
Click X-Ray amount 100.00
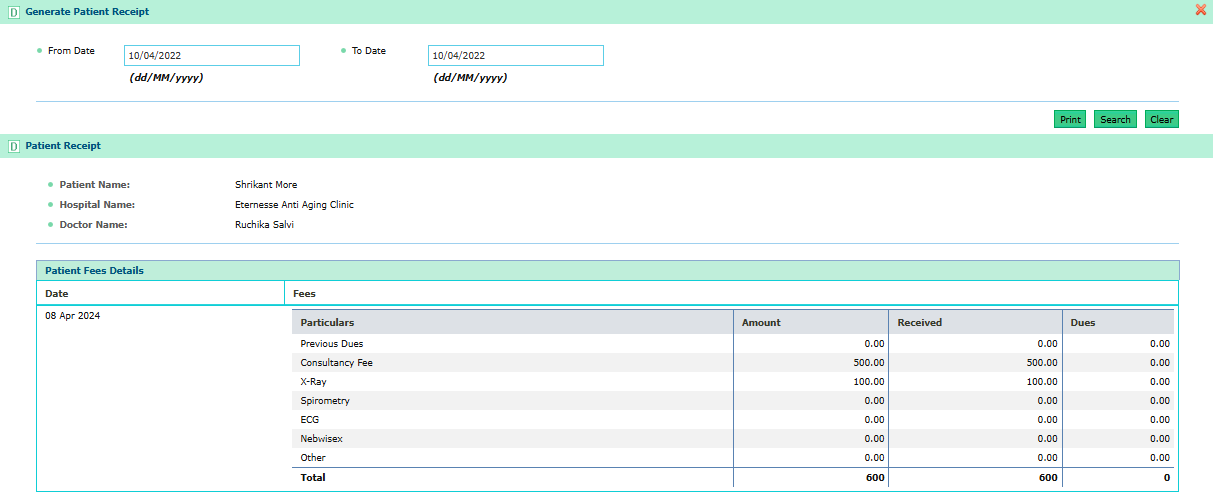coord(868,382)
